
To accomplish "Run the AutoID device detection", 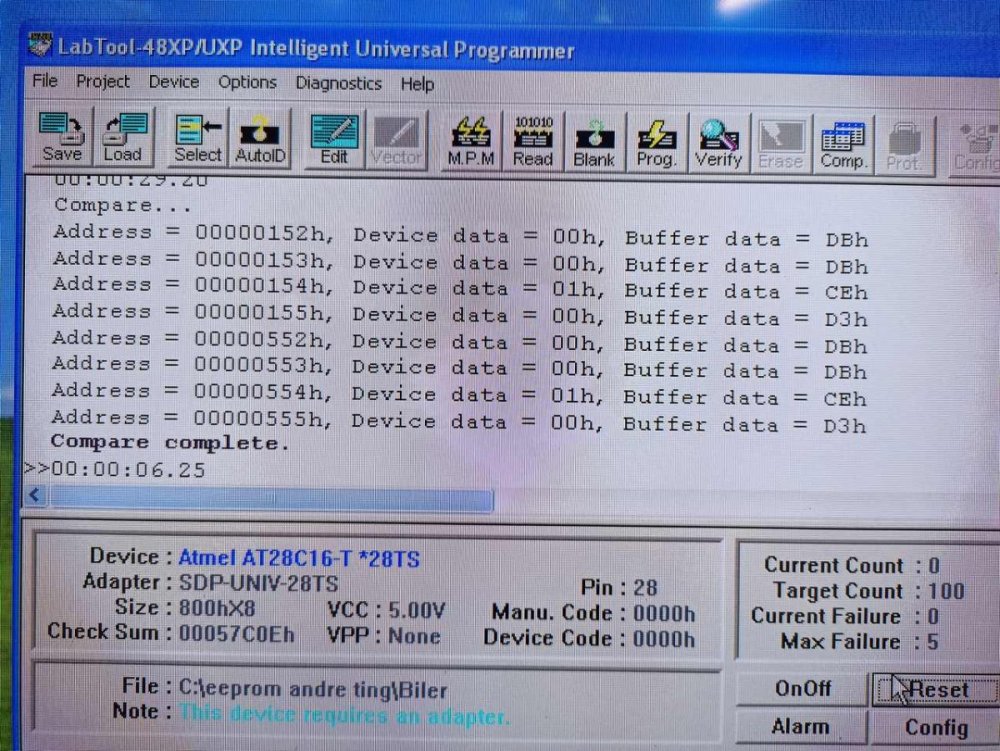I will [x=260, y=138].
